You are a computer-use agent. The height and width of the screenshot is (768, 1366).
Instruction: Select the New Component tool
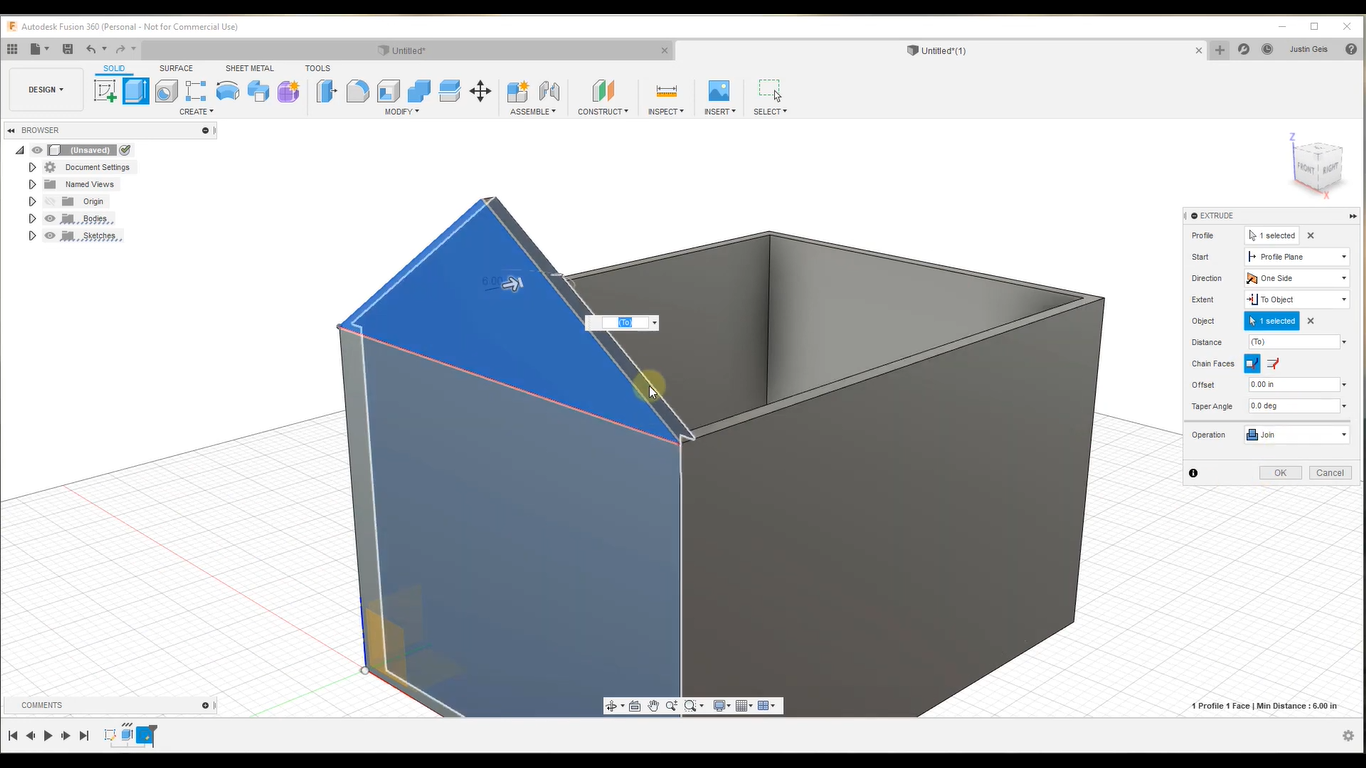pos(518,91)
